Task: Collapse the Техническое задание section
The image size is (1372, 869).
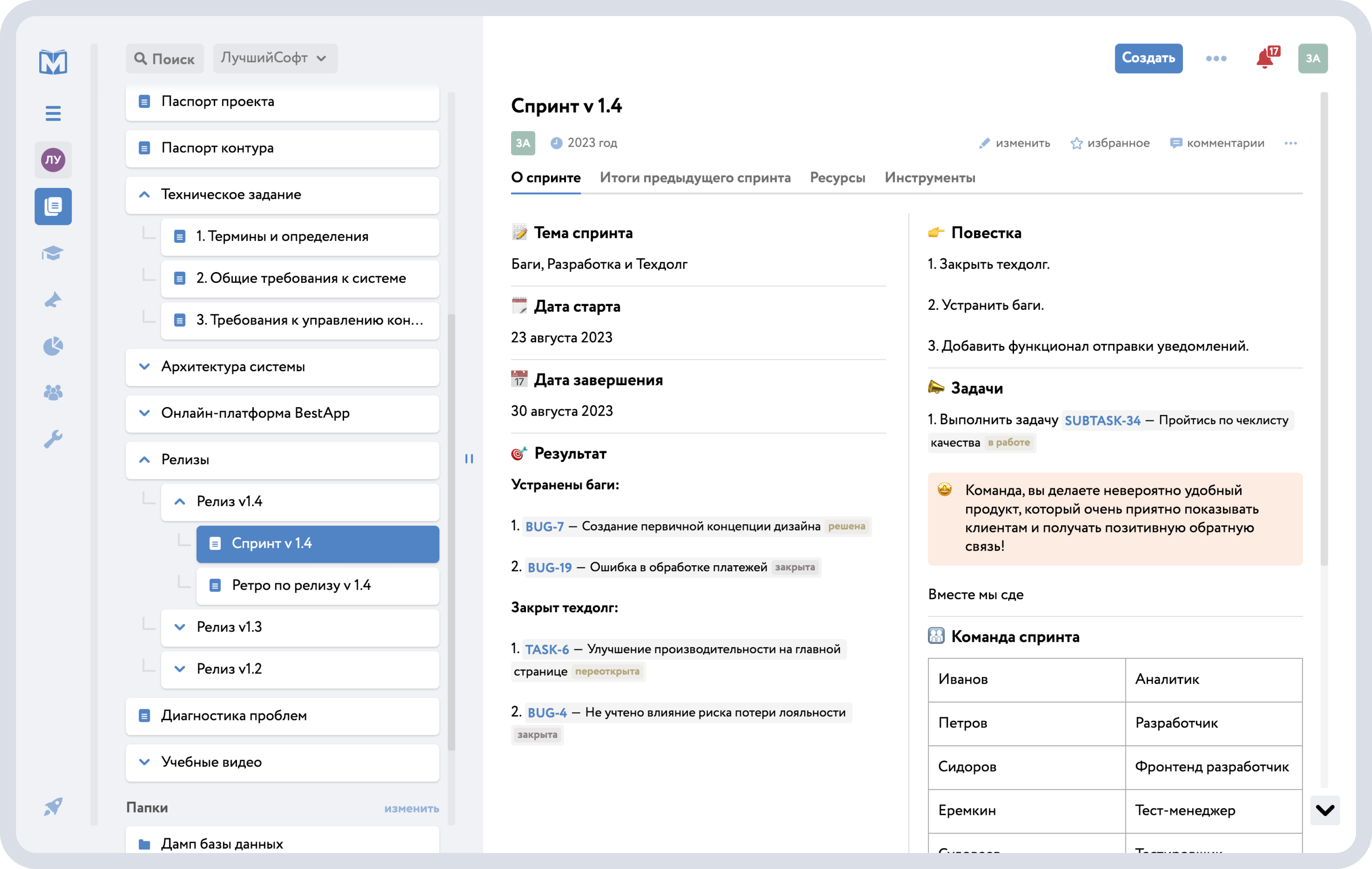Action: 145,194
